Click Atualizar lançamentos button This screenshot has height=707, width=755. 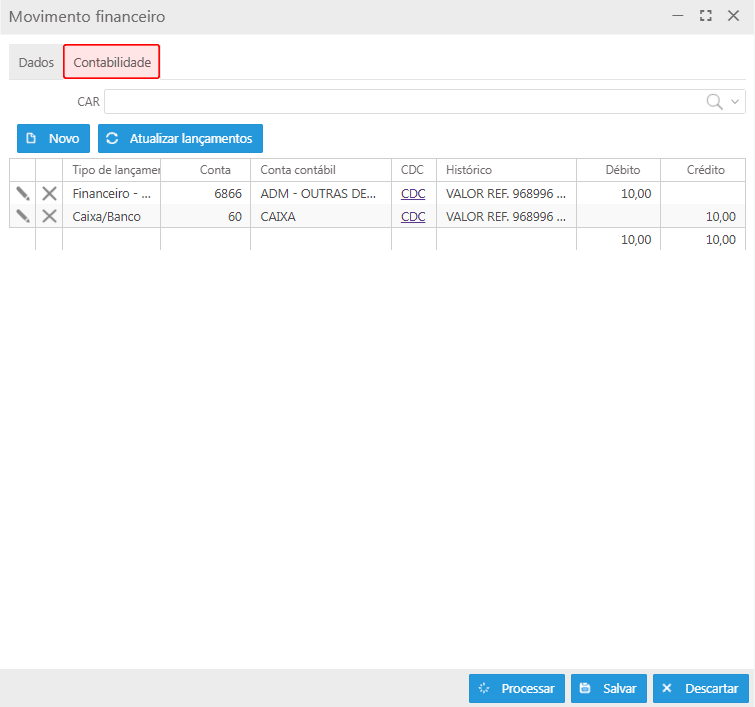180,138
